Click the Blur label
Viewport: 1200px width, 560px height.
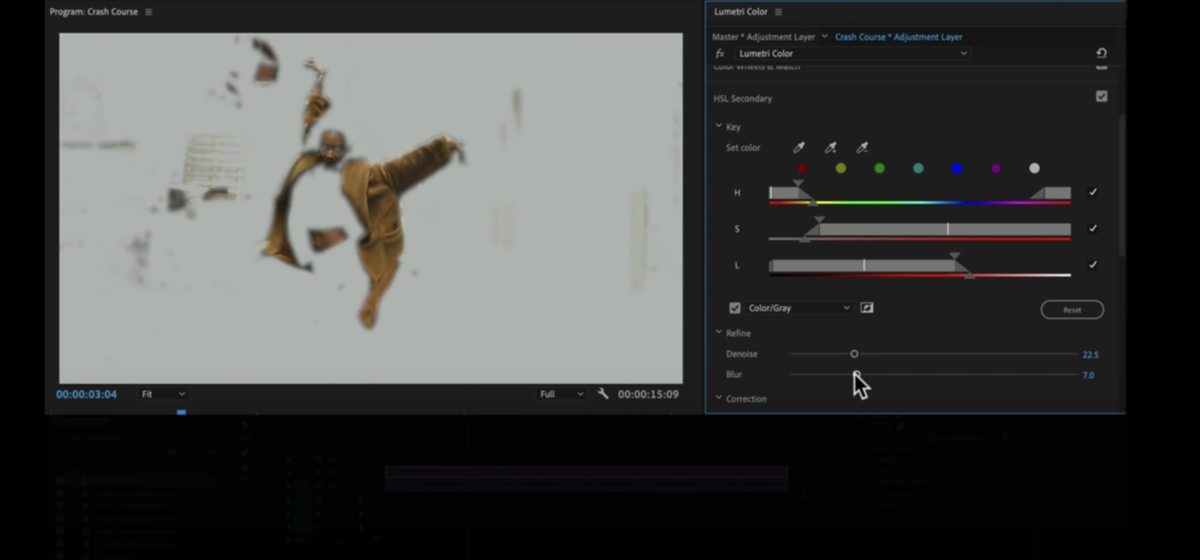click(x=734, y=375)
